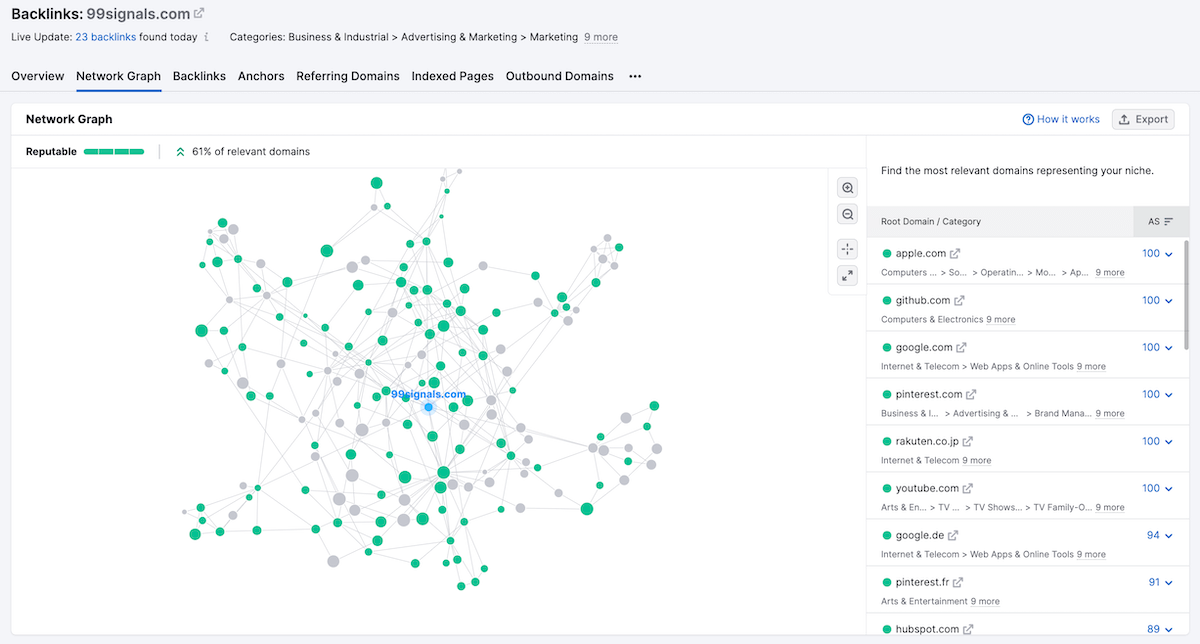Screen dimensions: 1200x644
Task: Select the 99signals.com center node
Action: coord(428,407)
